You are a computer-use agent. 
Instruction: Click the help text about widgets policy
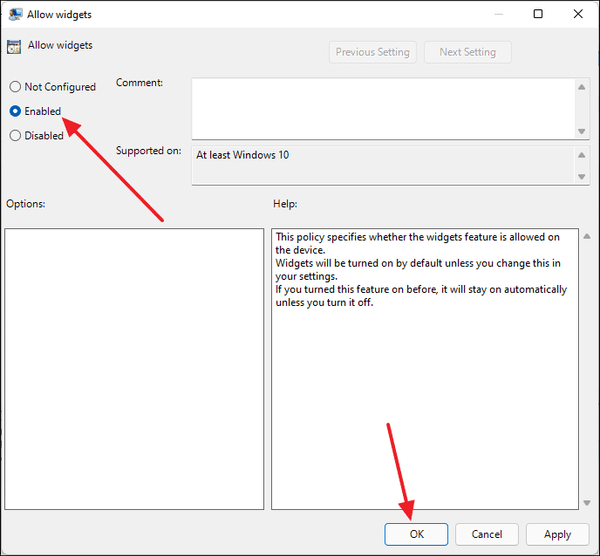pyautogui.click(x=421, y=269)
